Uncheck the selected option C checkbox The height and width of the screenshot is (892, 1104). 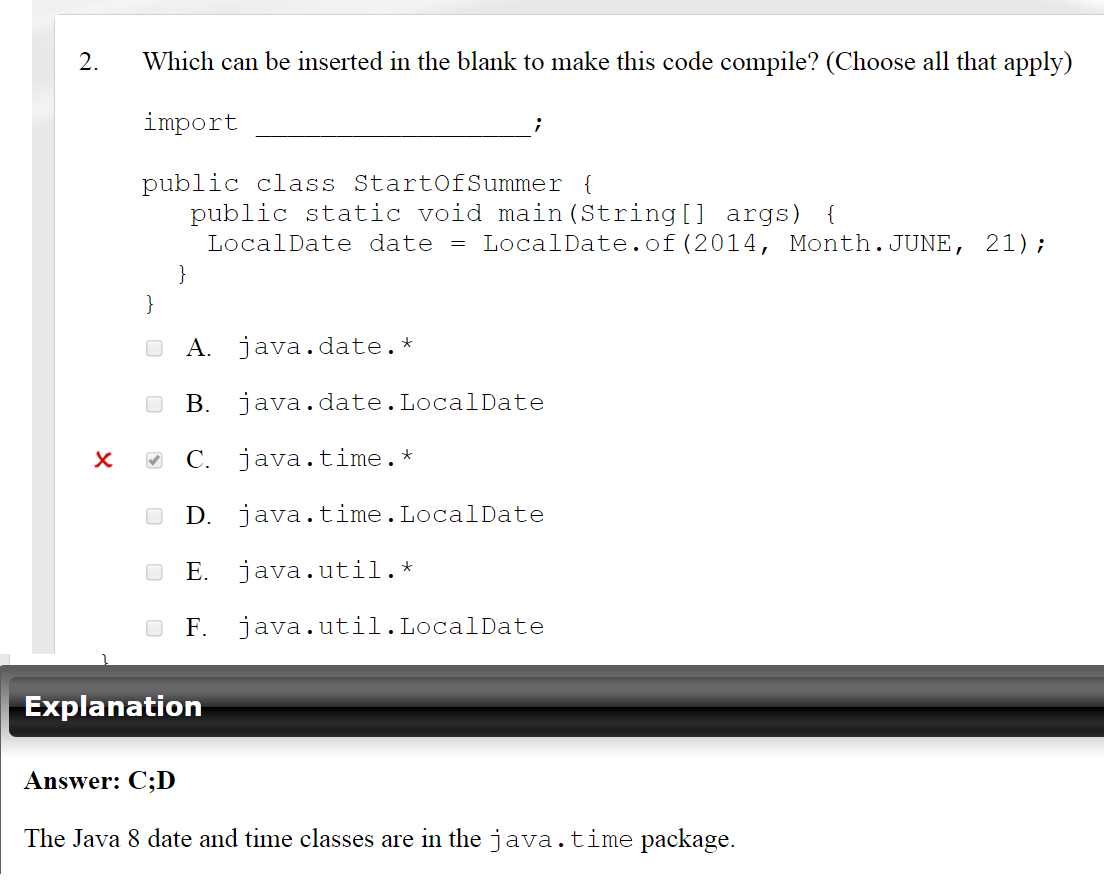click(x=154, y=461)
